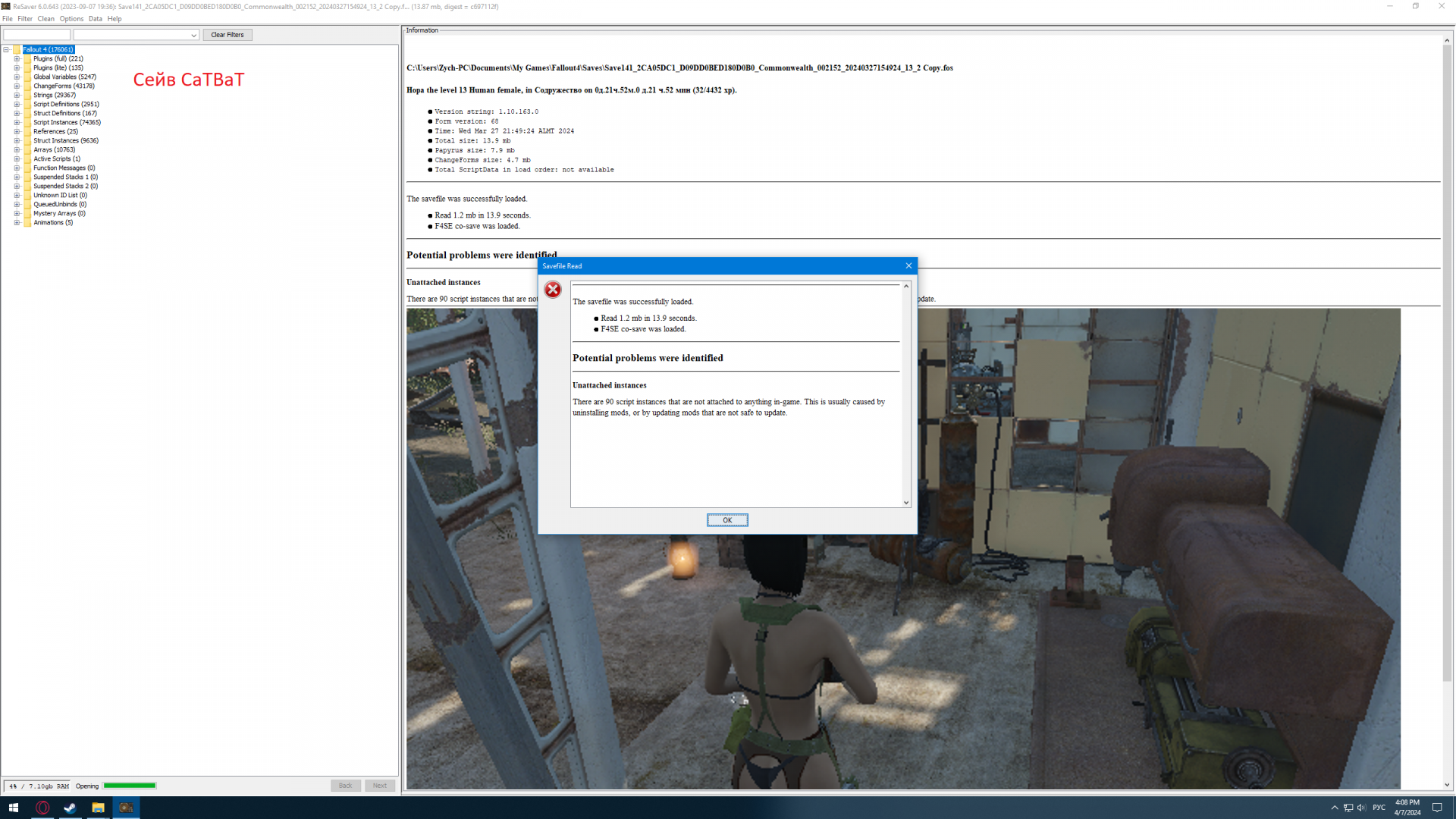Screen dimensions: 1456x819
Task: Open File Explorer from the taskbar
Action: 98,808
